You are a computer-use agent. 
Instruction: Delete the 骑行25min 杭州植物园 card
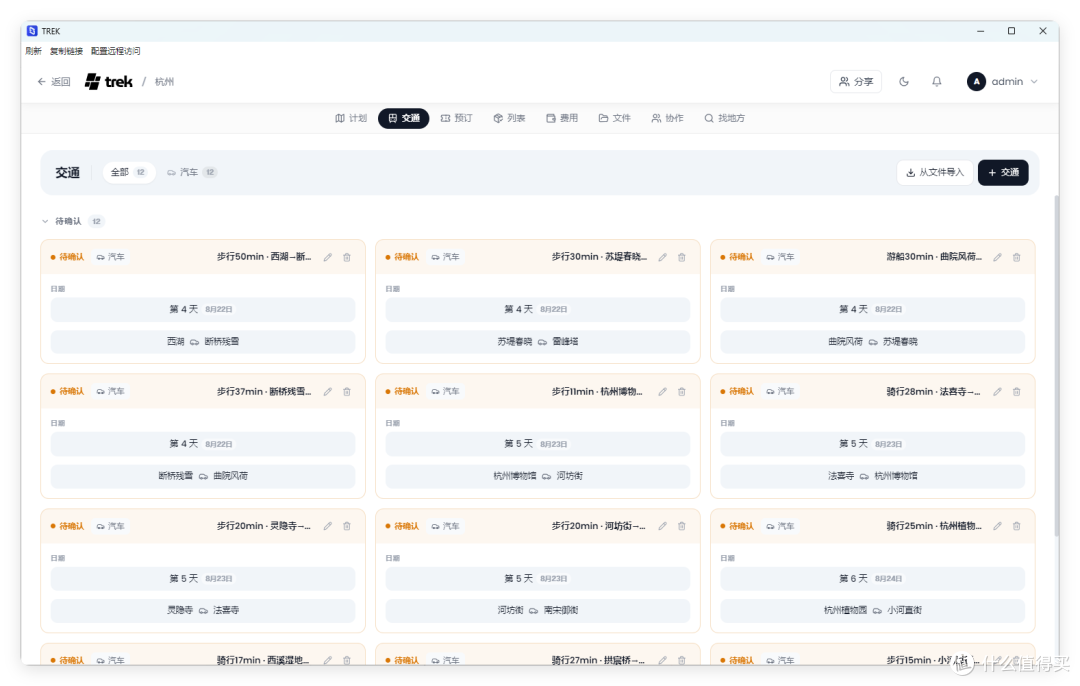1017,526
